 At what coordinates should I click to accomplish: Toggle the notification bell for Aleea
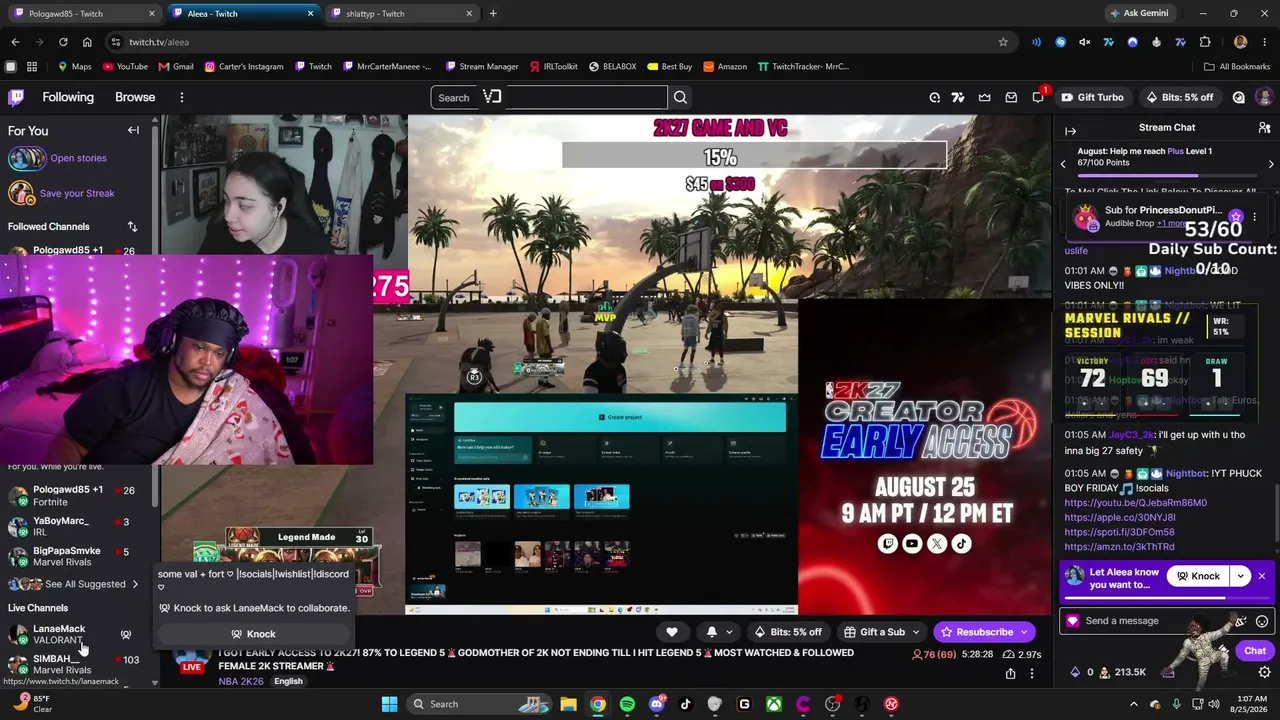[711, 632]
